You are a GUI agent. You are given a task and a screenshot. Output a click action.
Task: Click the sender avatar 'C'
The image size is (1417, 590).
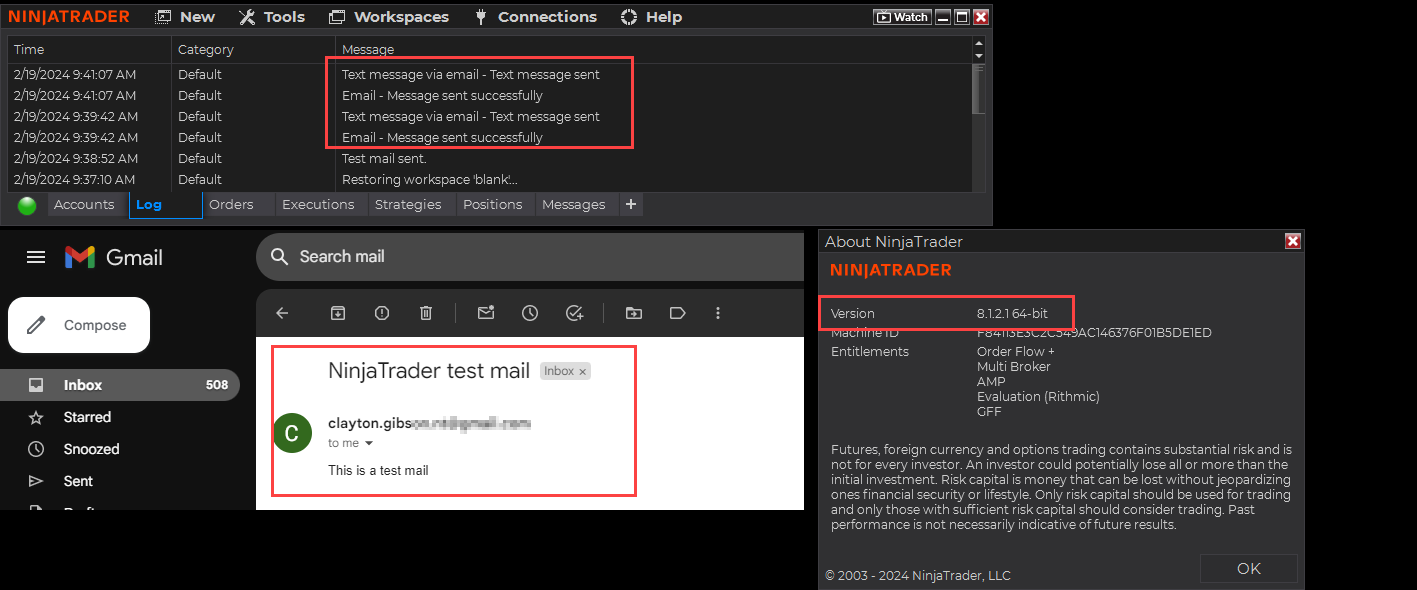click(x=292, y=433)
